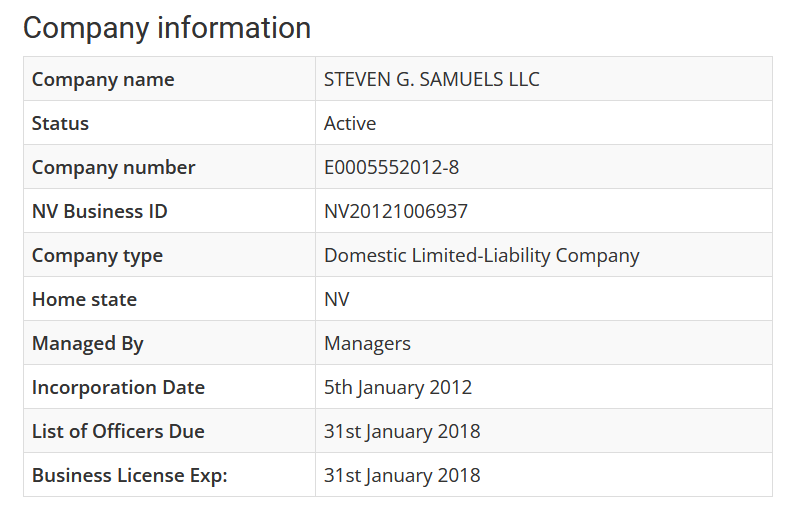Click the Home state label
Screen dimensions: 785x514
84,300
